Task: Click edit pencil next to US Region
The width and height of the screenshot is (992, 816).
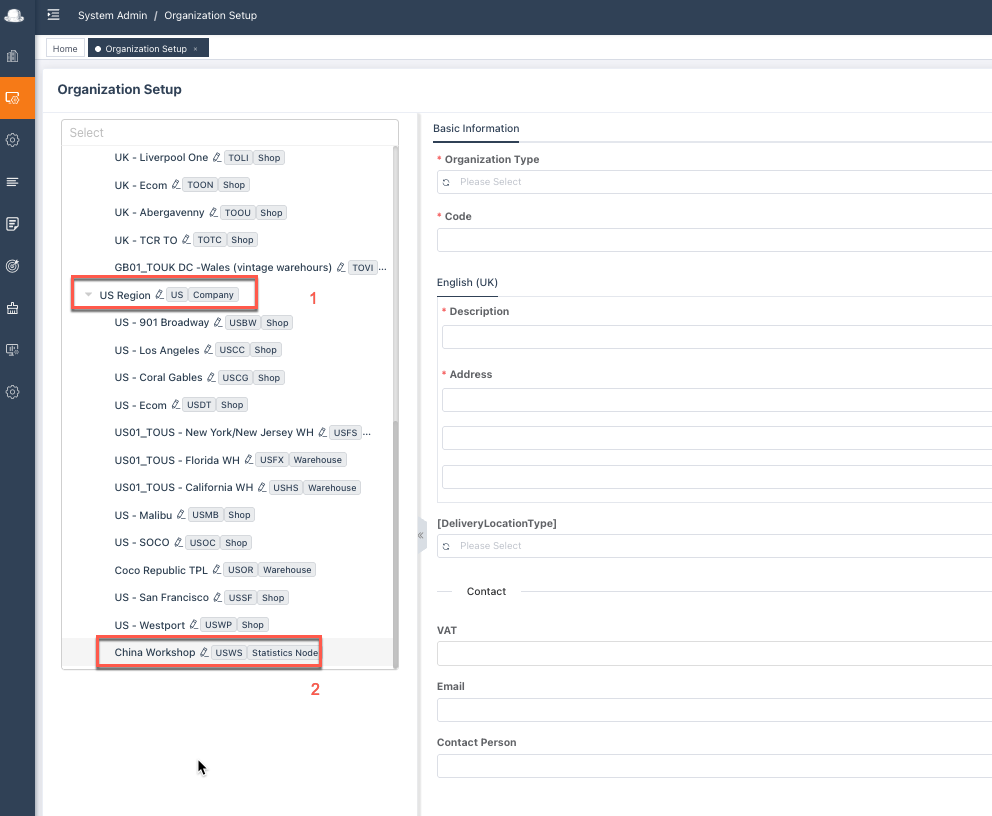Action: click(159, 295)
